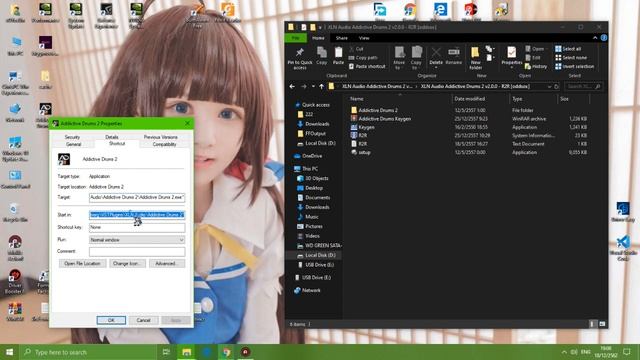Click Invert selection in Explorer ribbon
The image size is (640, 360).
[x=574, y=66]
